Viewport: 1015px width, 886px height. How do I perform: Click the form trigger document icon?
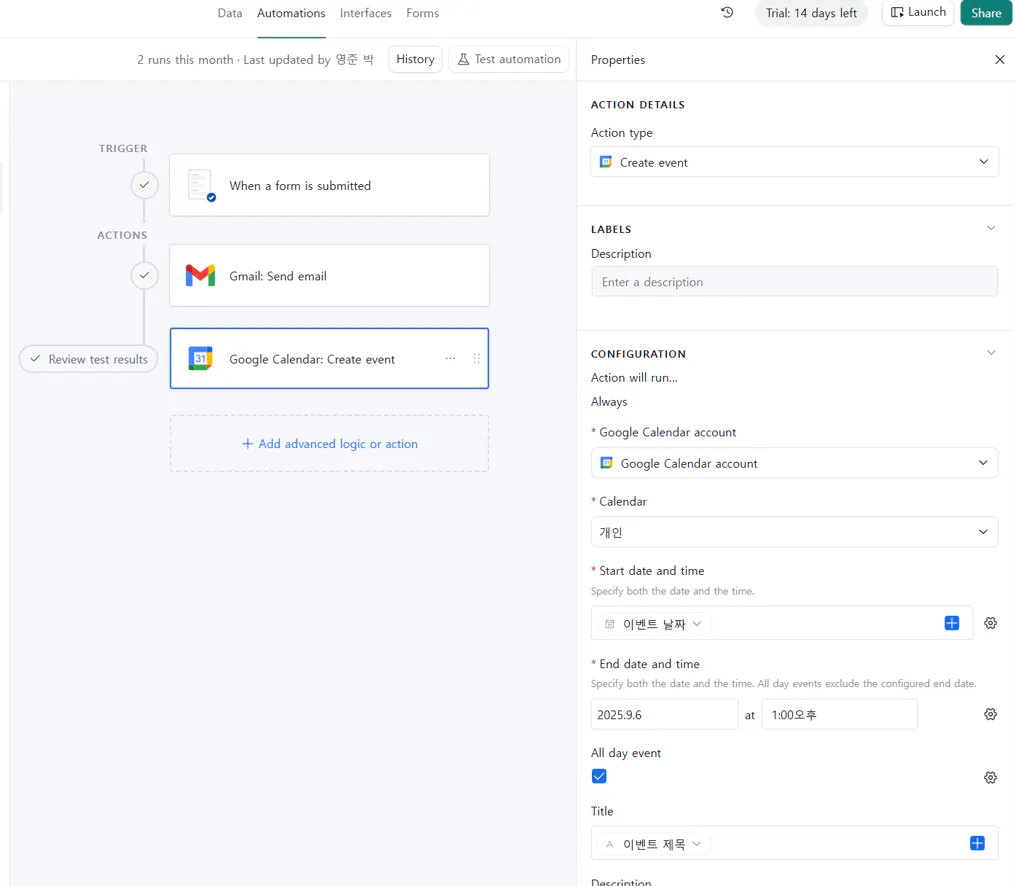[201, 186]
